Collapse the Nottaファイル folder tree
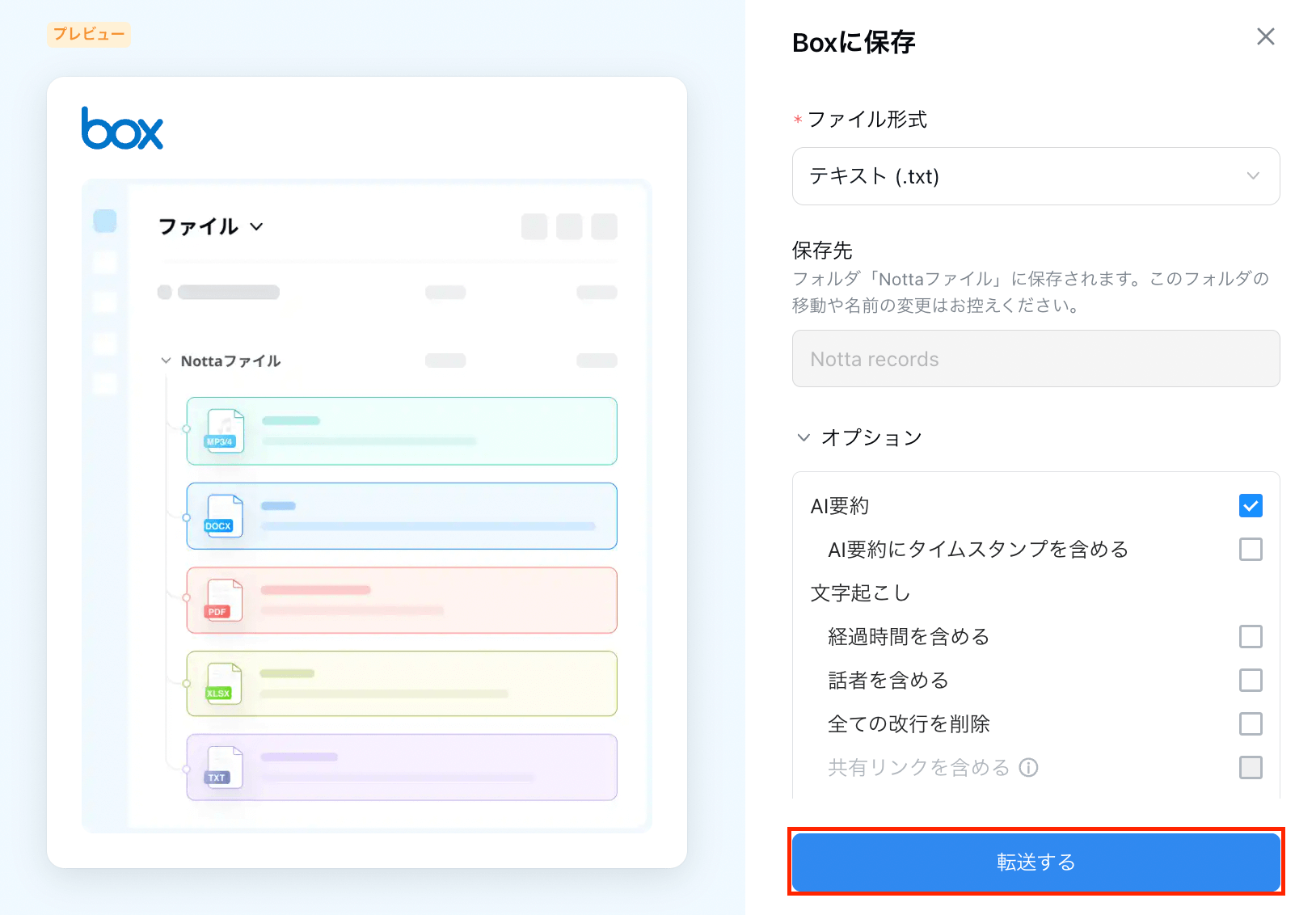 pyautogui.click(x=166, y=361)
